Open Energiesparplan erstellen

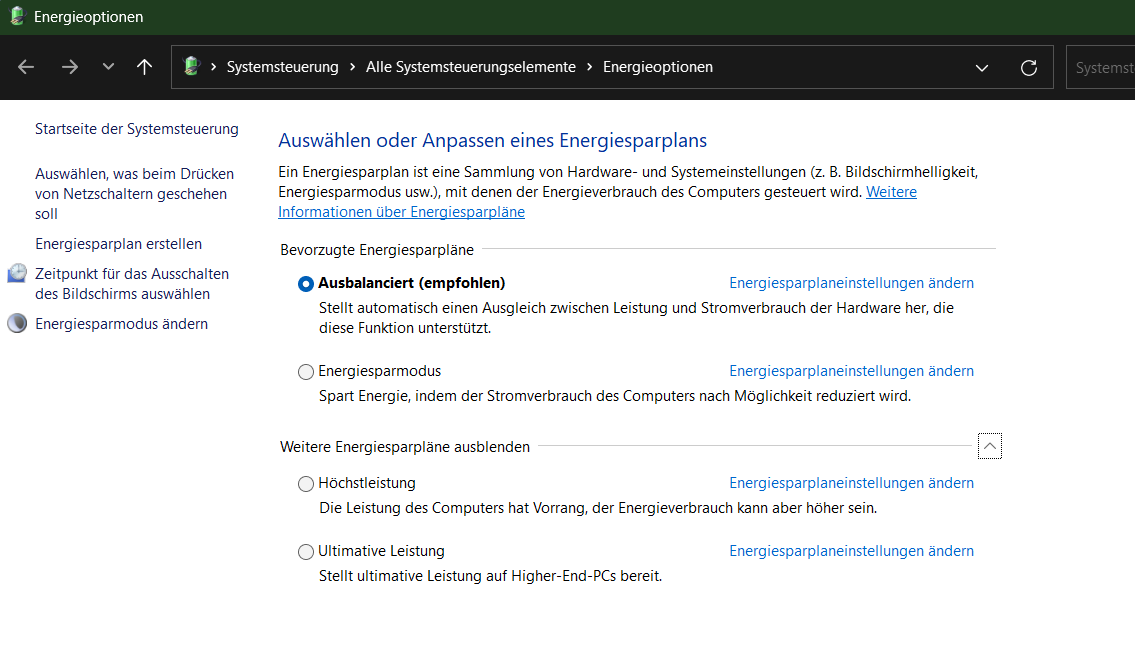[x=119, y=244]
